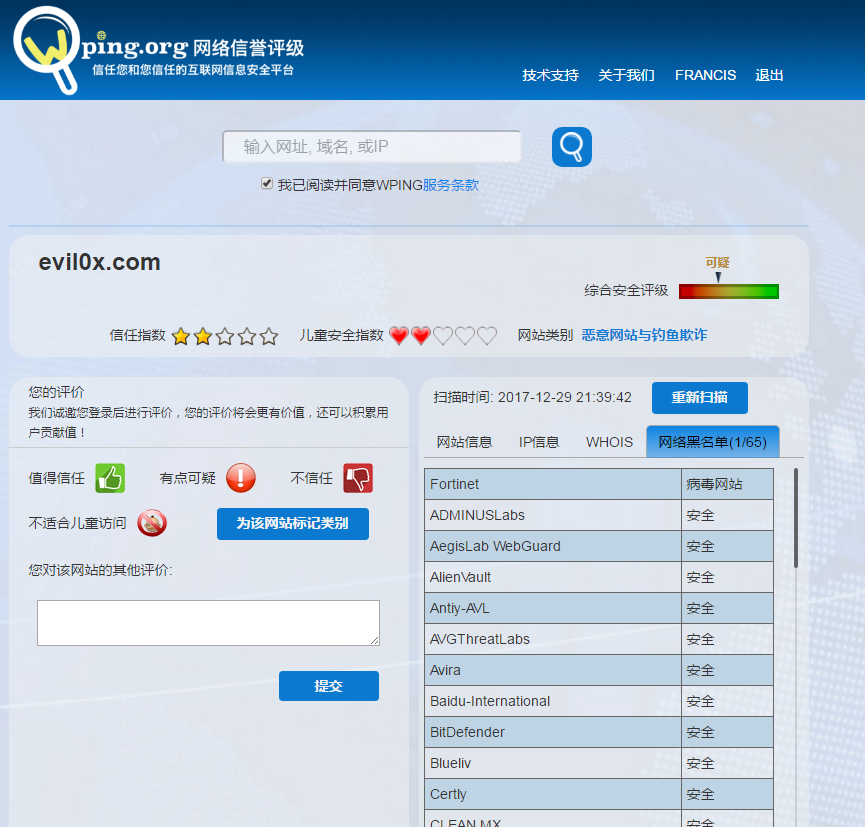
Task: Click the scan time 2017-12-29 21:39:42
Action: pyautogui.click(x=564, y=397)
